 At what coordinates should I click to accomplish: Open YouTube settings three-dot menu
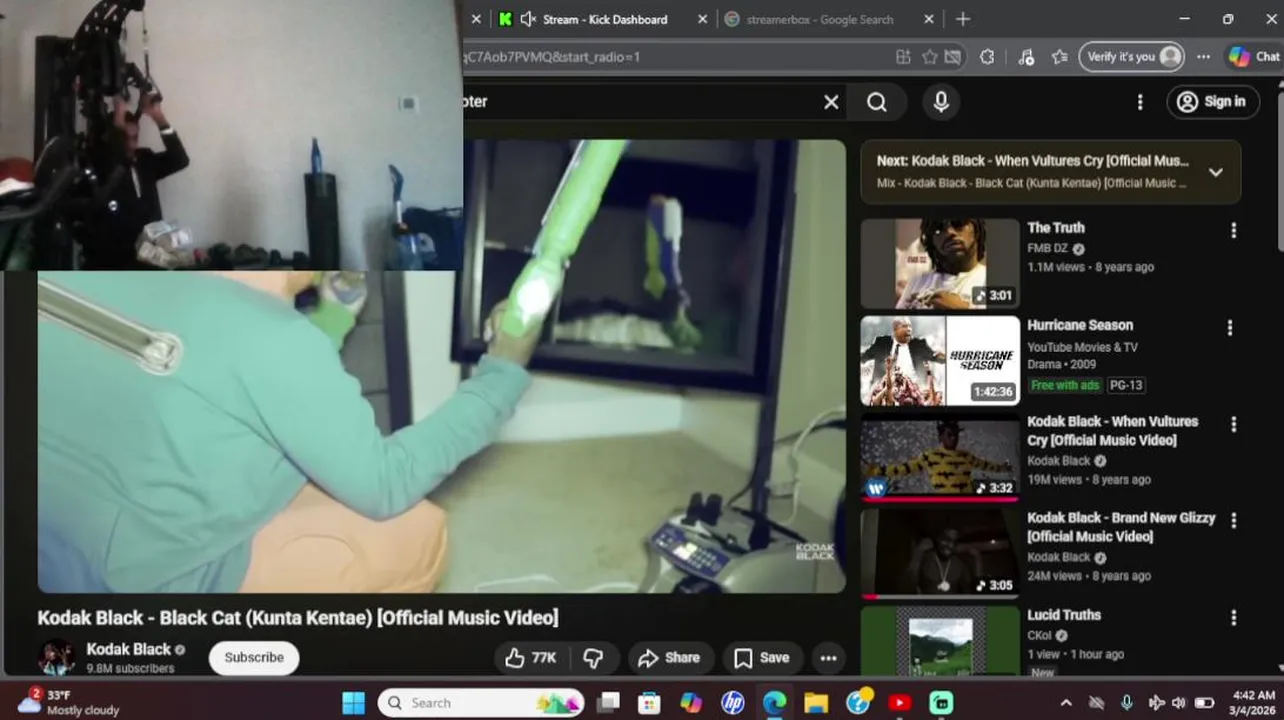point(1140,102)
